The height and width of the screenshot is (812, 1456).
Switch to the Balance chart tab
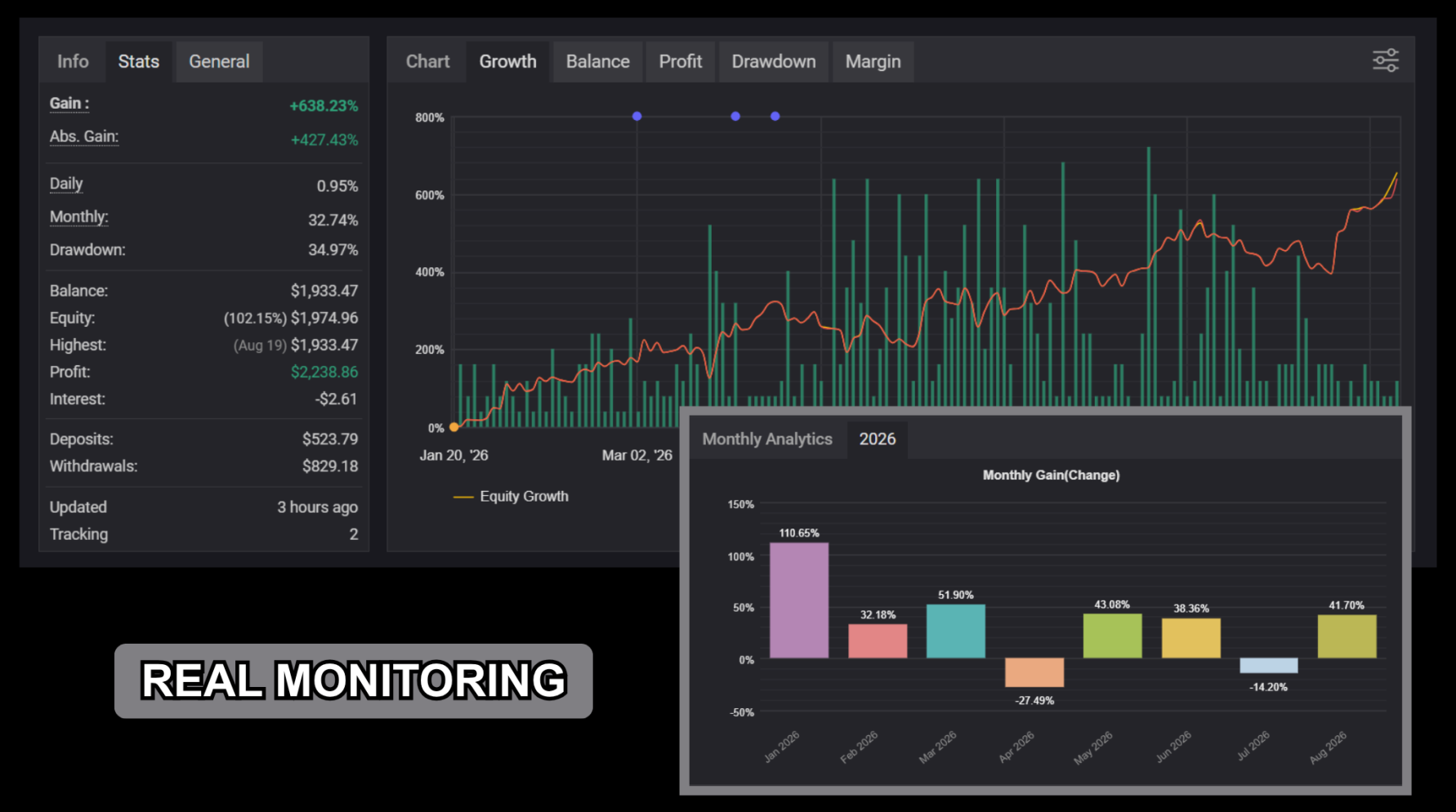coord(597,61)
